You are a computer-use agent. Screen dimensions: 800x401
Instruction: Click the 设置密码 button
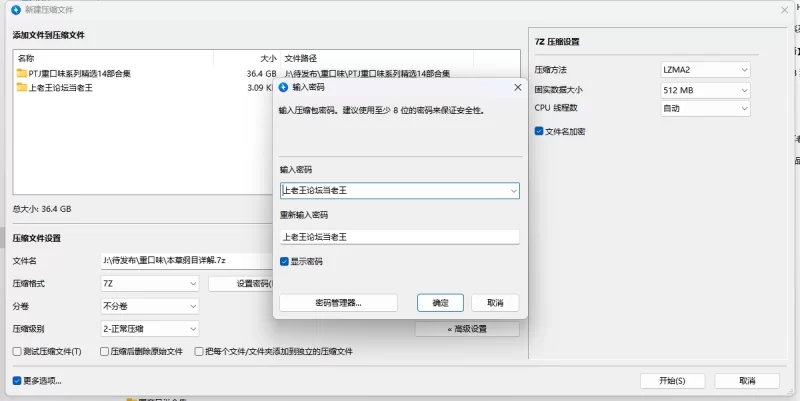click(241, 284)
